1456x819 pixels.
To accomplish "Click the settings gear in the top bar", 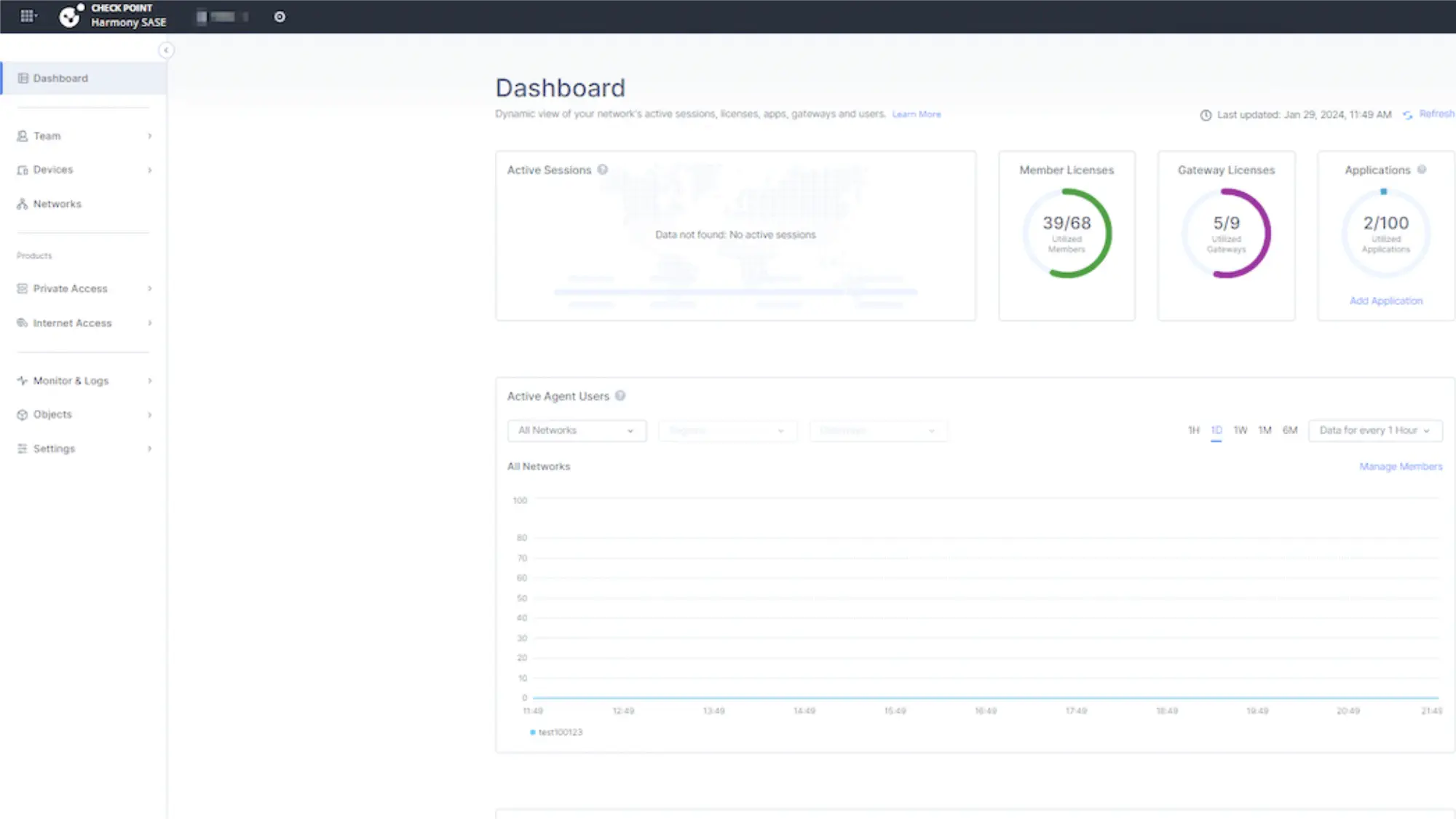I will [280, 16].
